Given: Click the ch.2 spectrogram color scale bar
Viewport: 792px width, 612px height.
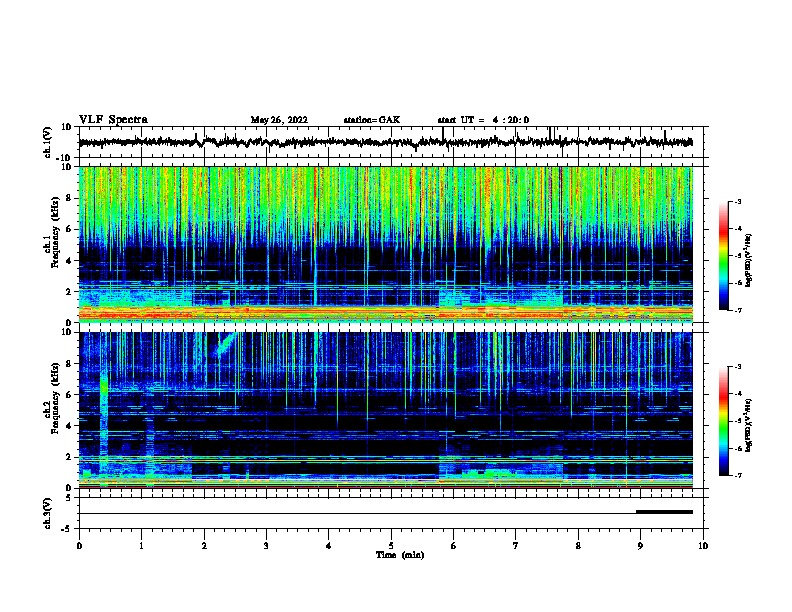Looking at the screenshot, I should pyautogui.click(x=724, y=421).
